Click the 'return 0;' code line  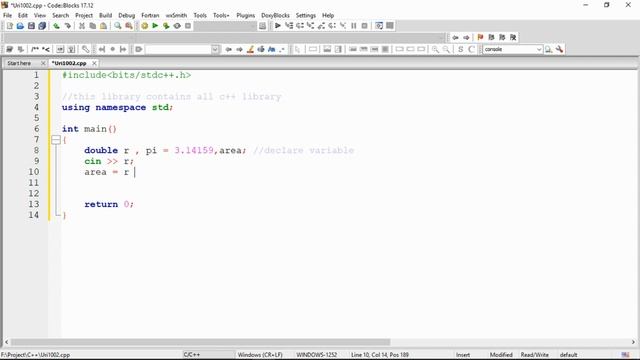click(109, 204)
